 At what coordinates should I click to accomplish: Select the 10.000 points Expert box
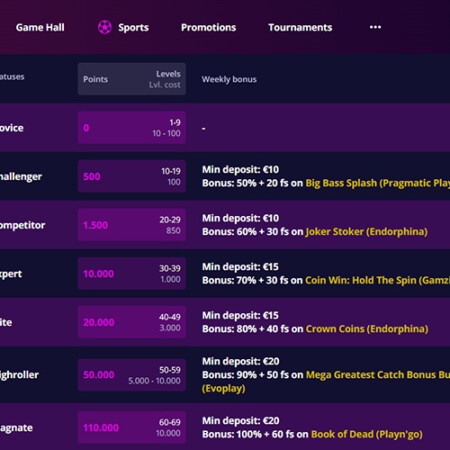click(132, 274)
